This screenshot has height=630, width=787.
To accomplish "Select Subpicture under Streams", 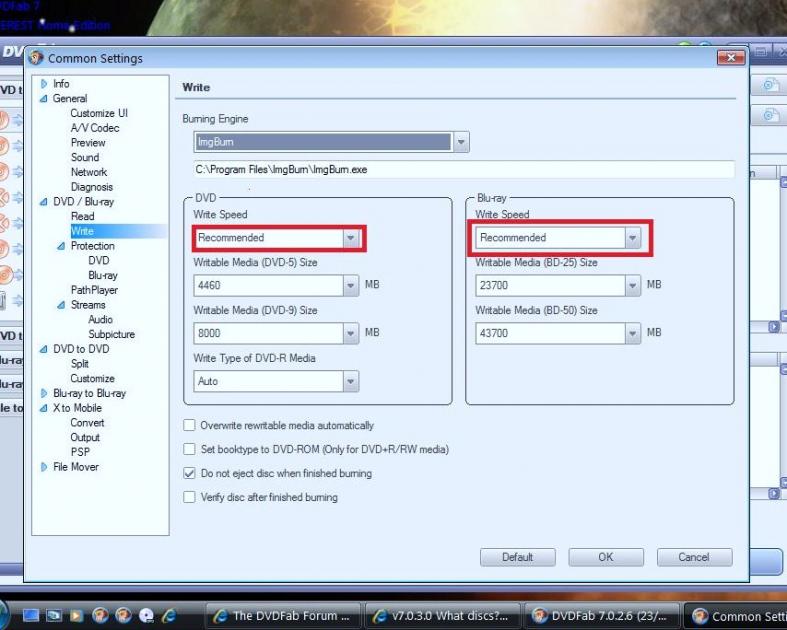I will point(111,334).
